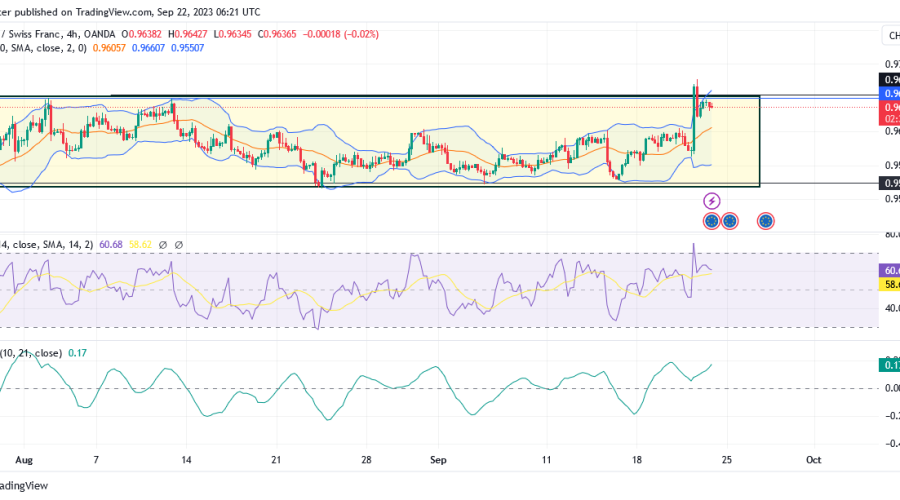Open the isolated EU flag event icon before Oct

tap(766, 221)
